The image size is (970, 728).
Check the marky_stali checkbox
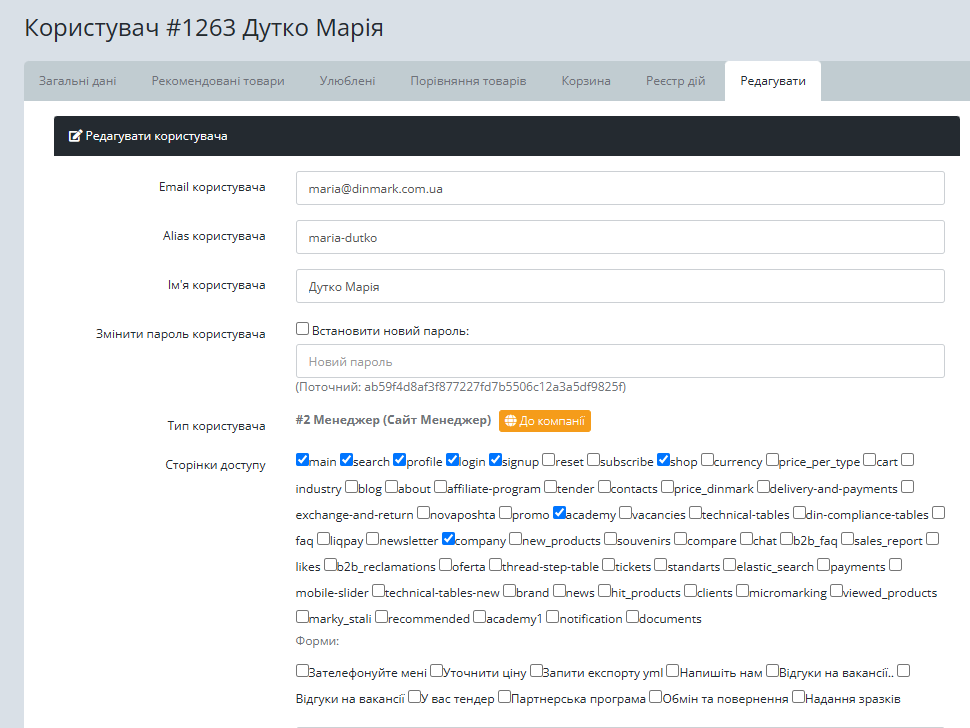pyautogui.click(x=303, y=617)
